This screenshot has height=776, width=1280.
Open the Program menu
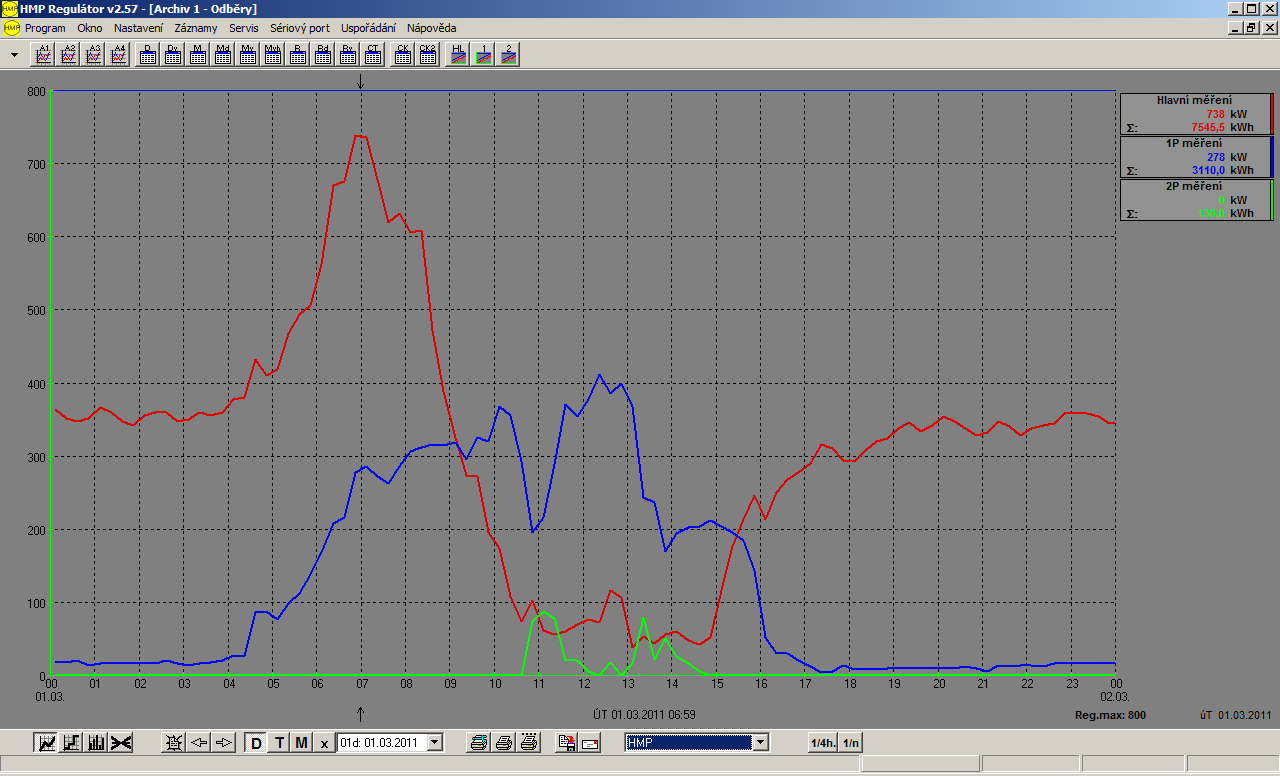point(45,28)
